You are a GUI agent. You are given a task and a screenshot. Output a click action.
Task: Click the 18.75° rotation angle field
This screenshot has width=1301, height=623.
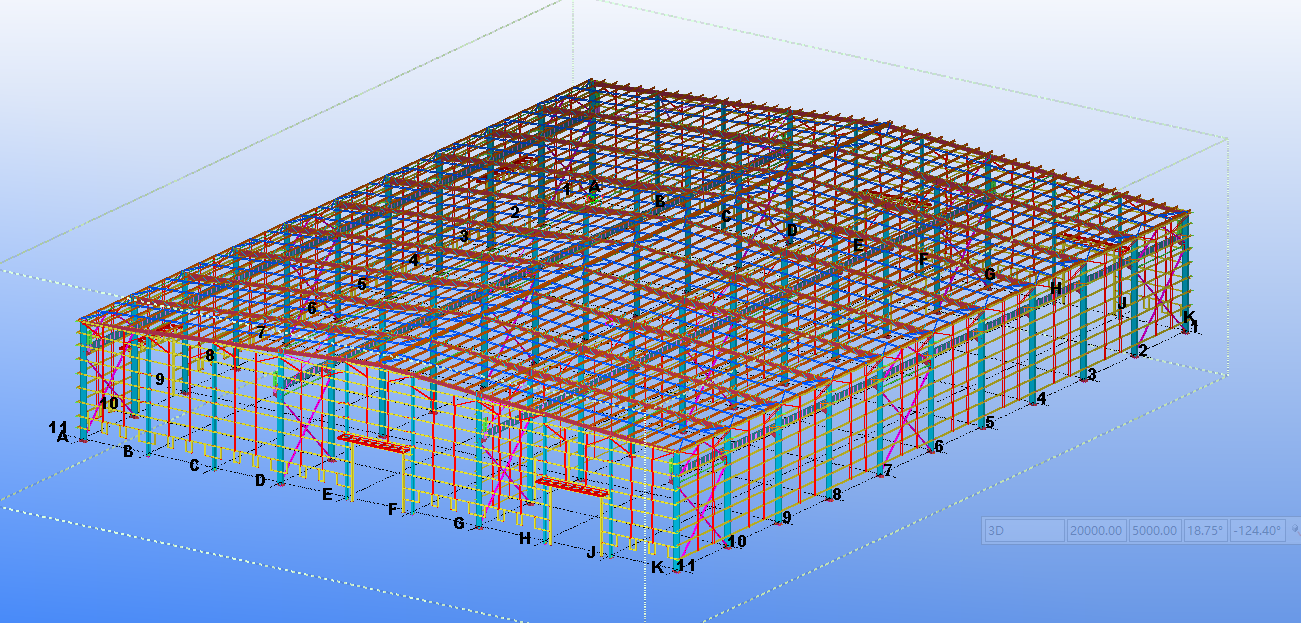click(1206, 531)
